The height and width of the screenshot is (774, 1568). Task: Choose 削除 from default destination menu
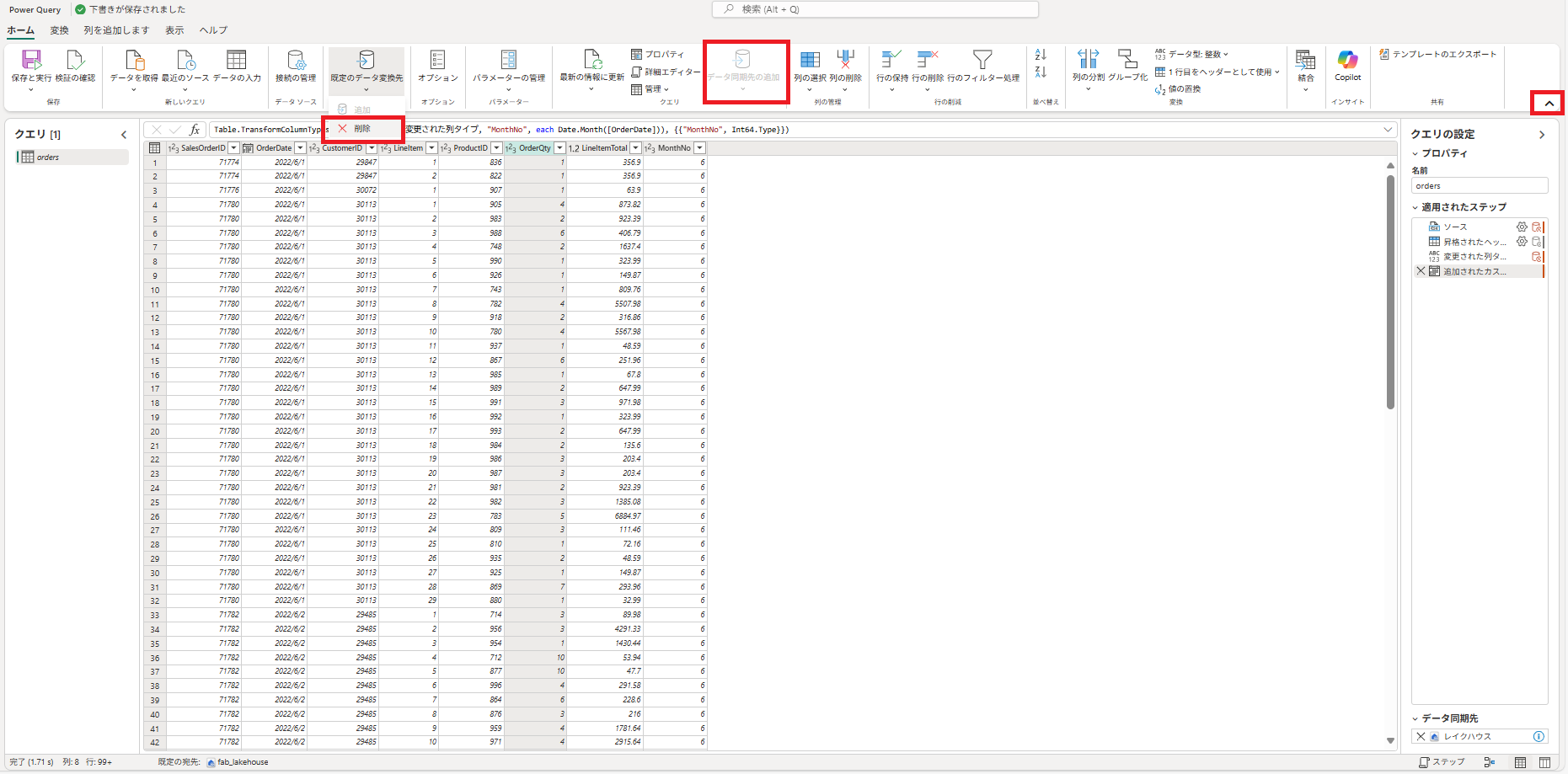pos(362,129)
